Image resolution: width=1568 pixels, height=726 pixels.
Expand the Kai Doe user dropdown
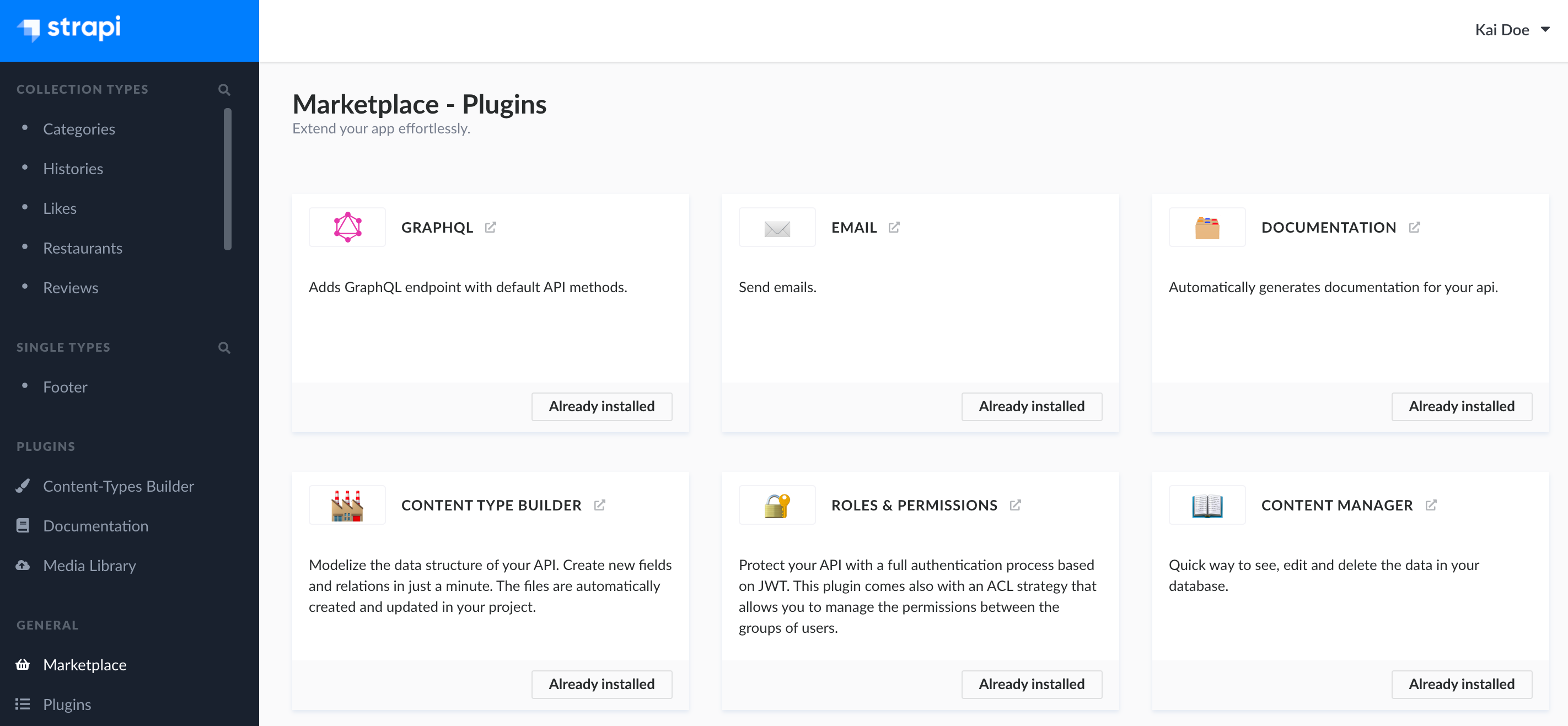pyautogui.click(x=1511, y=30)
